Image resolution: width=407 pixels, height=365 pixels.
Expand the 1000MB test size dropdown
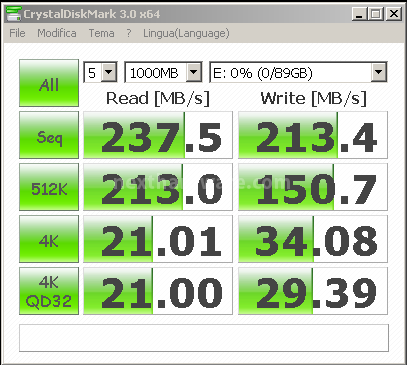click(194, 72)
